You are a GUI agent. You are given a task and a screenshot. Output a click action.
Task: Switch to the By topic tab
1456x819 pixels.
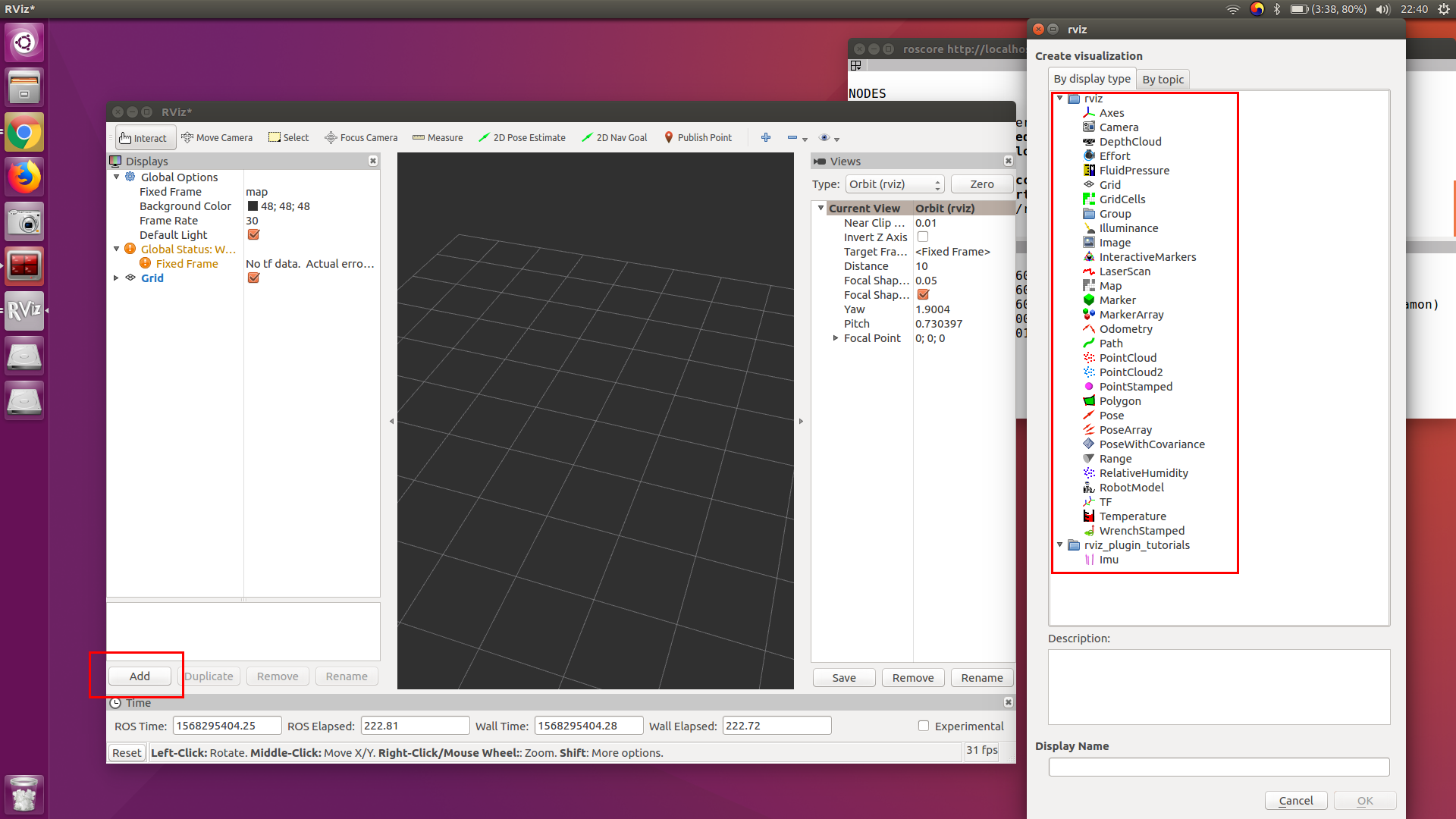point(1163,80)
